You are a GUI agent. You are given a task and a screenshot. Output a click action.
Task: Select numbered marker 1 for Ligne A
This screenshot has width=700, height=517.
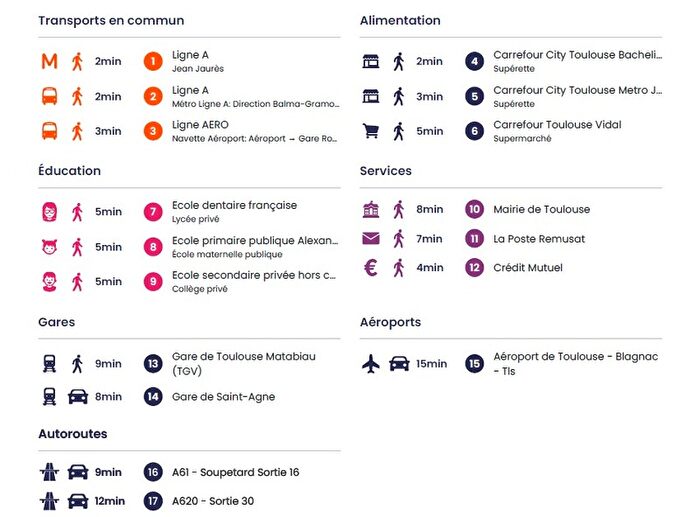pyautogui.click(x=153, y=62)
